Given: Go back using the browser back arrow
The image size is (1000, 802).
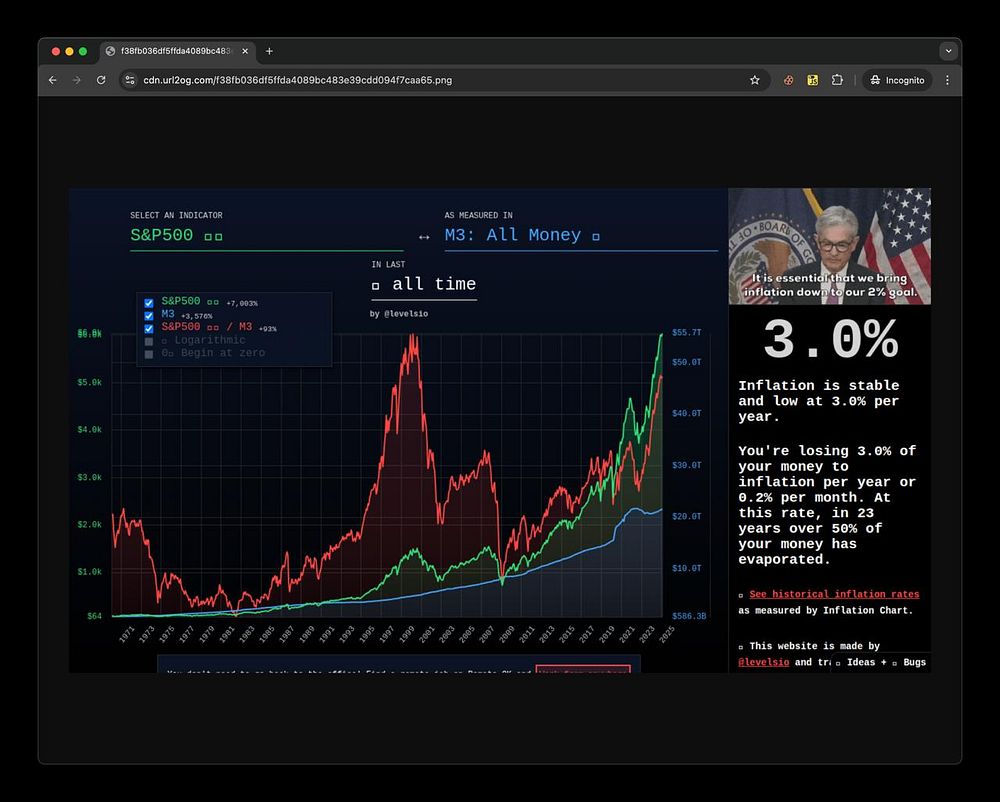Looking at the screenshot, I should [52, 80].
